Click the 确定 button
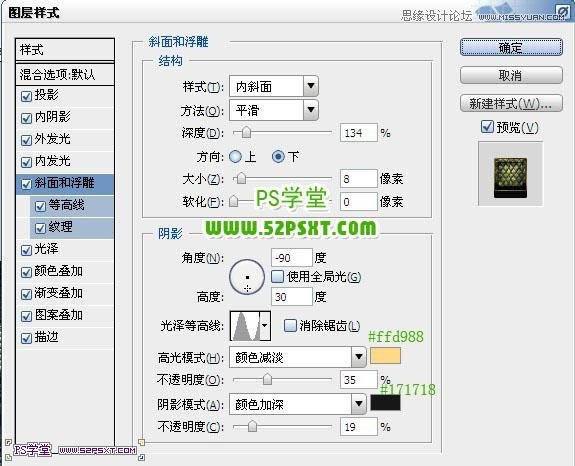The image size is (575, 466). click(x=511, y=48)
